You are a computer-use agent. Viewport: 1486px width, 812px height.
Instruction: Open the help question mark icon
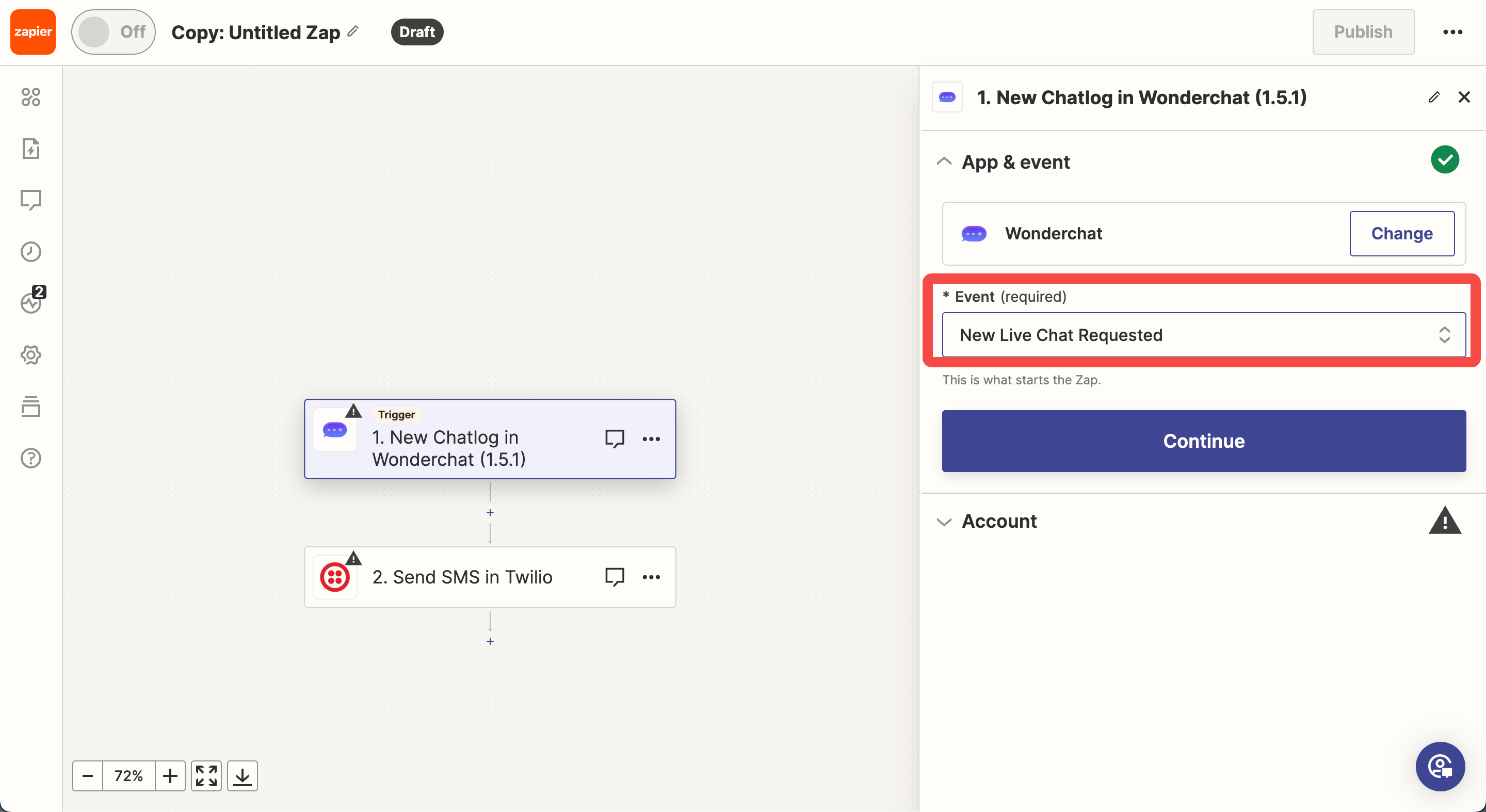30,458
